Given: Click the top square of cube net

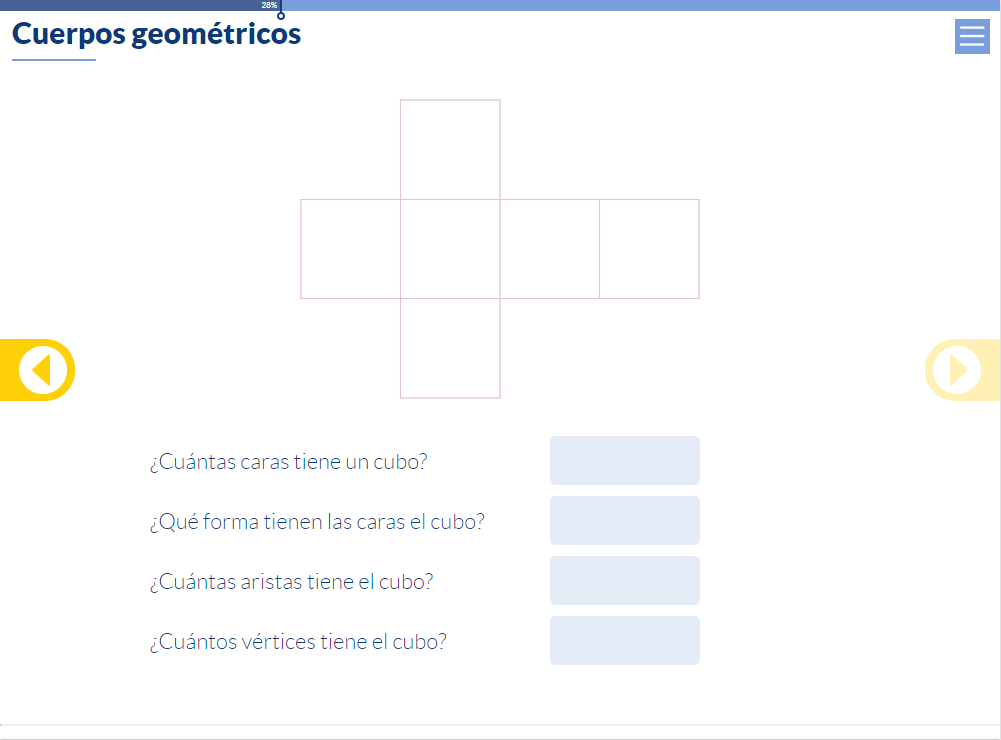Looking at the screenshot, I should [450, 149].
